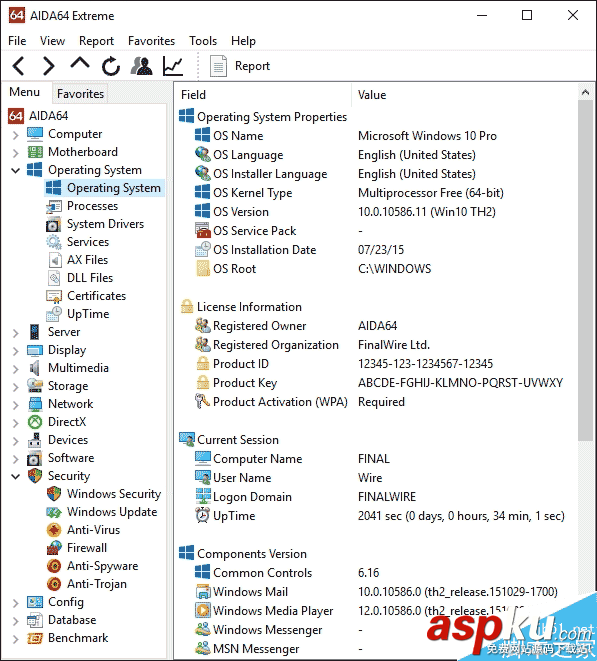The image size is (597, 661).
Task: Click the Network tree icon
Action: pyautogui.click(x=35, y=404)
